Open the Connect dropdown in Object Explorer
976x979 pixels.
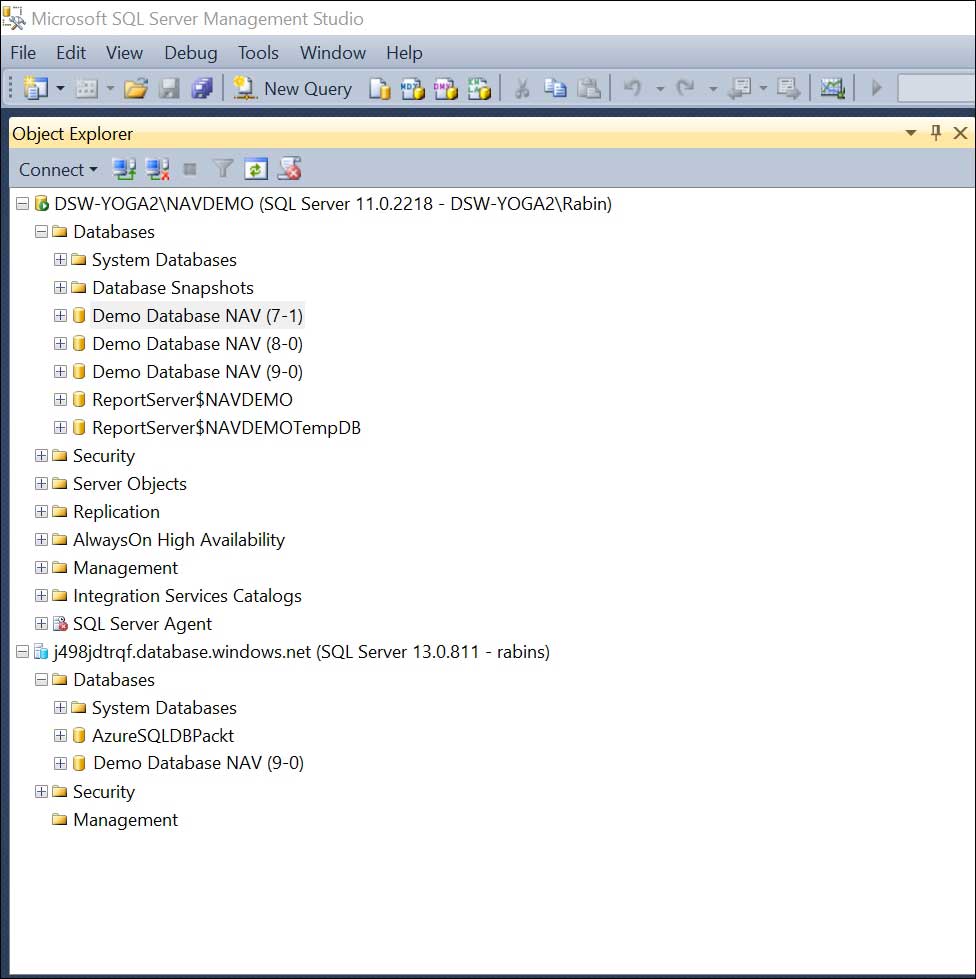click(x=55, y=169)
